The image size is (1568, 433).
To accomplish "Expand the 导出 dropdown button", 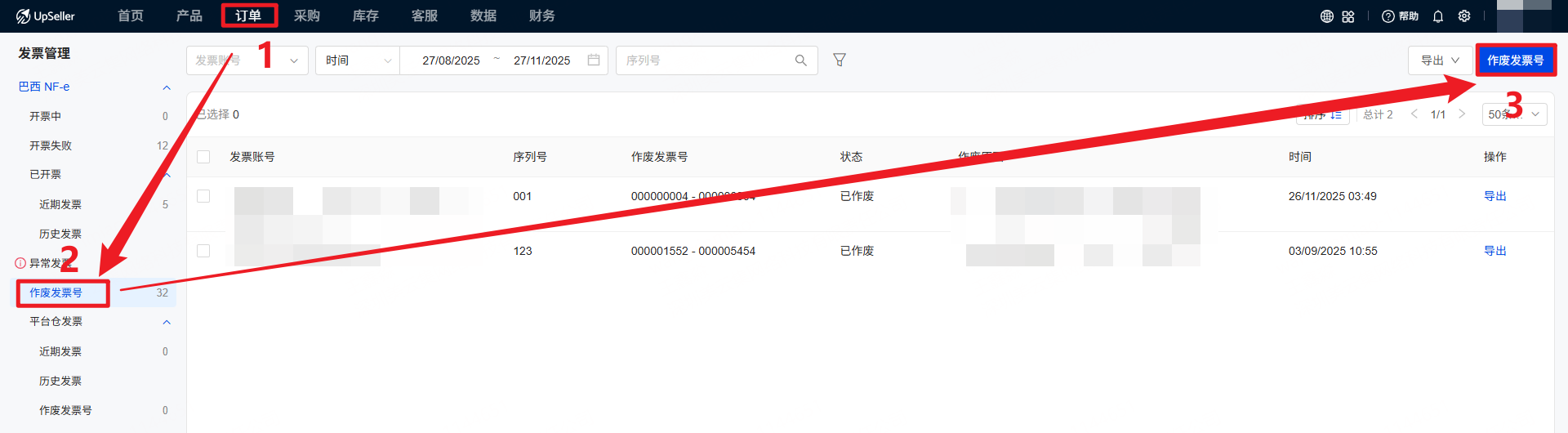I will (1440, 60).
